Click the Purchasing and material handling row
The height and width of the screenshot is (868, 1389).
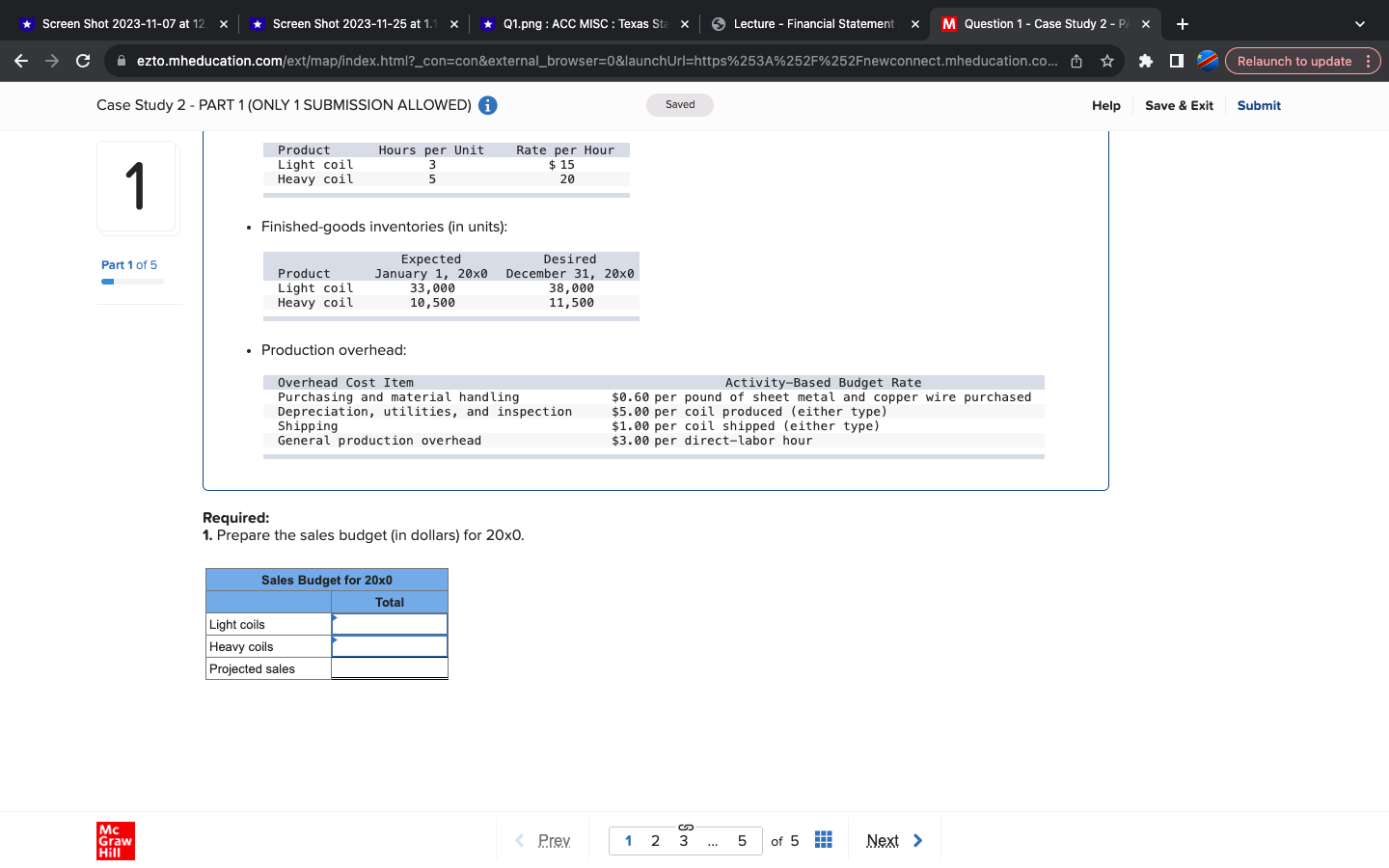654,397
